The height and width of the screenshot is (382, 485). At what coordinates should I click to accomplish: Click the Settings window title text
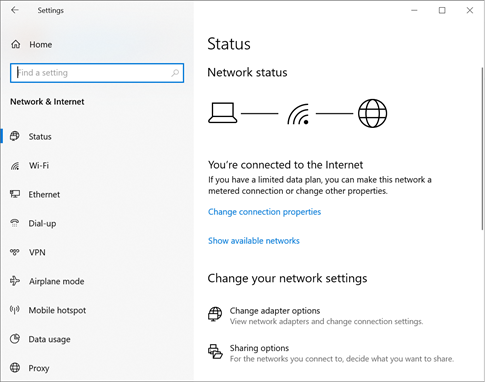point(50,11)
